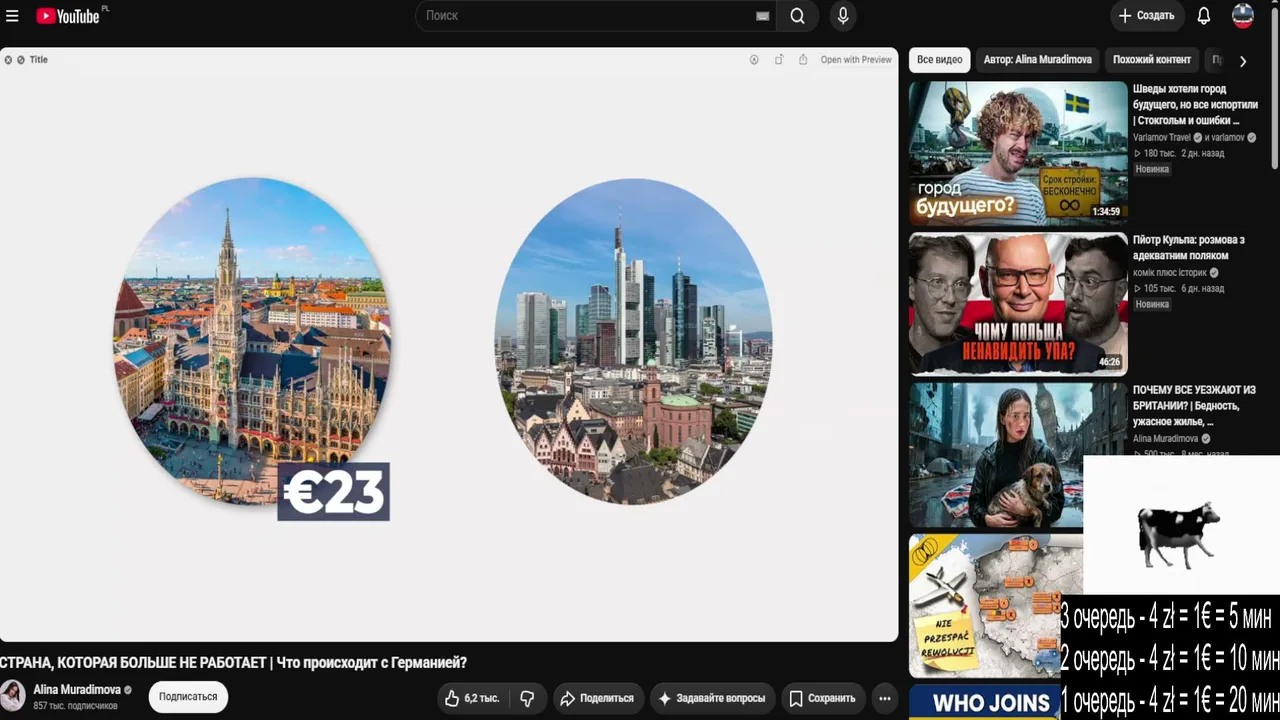Subscribe with the Подписаться button
1280x720 pixels.
pos(188,697)
